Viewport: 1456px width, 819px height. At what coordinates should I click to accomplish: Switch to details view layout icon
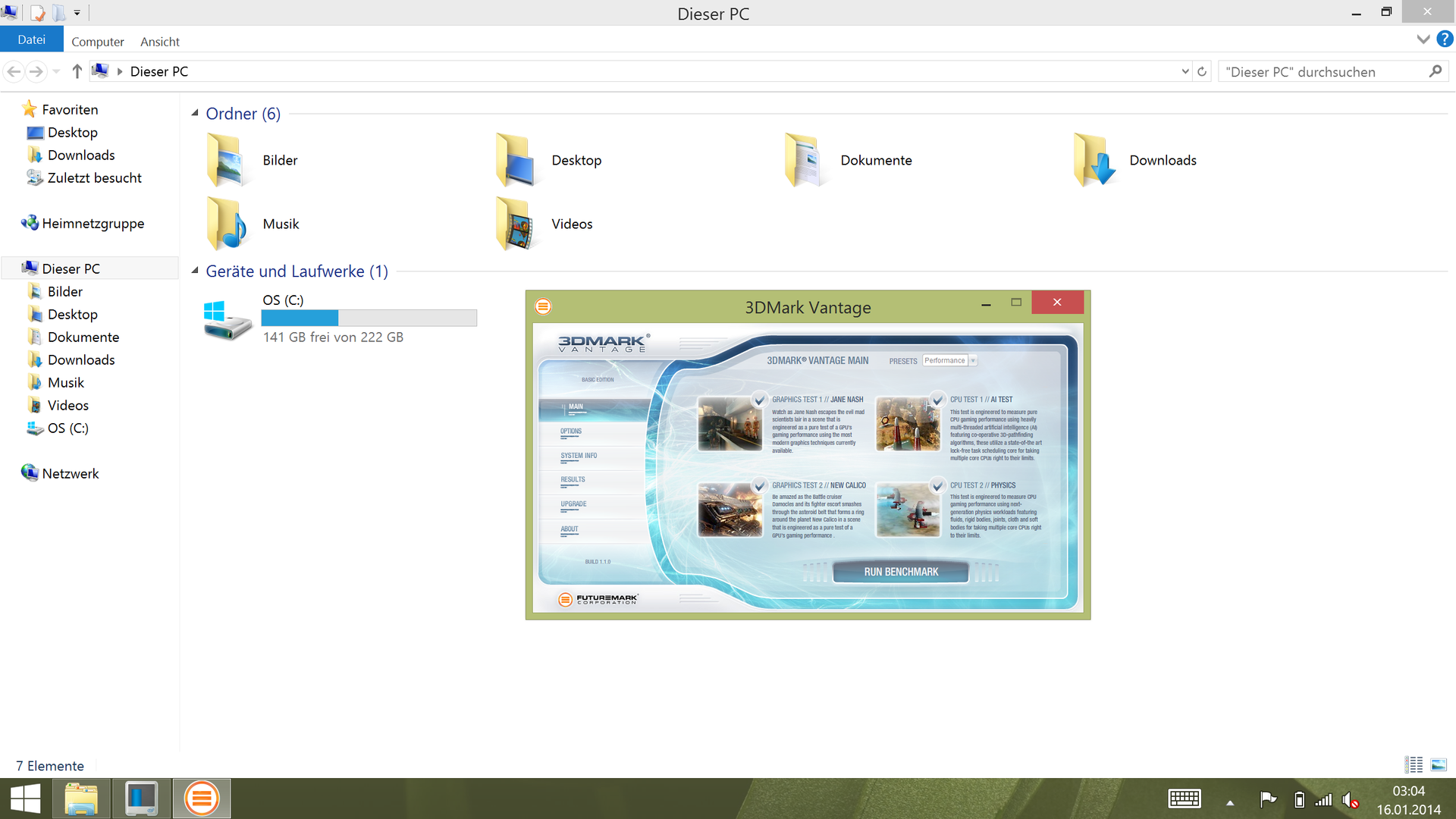click(1414, 764)
